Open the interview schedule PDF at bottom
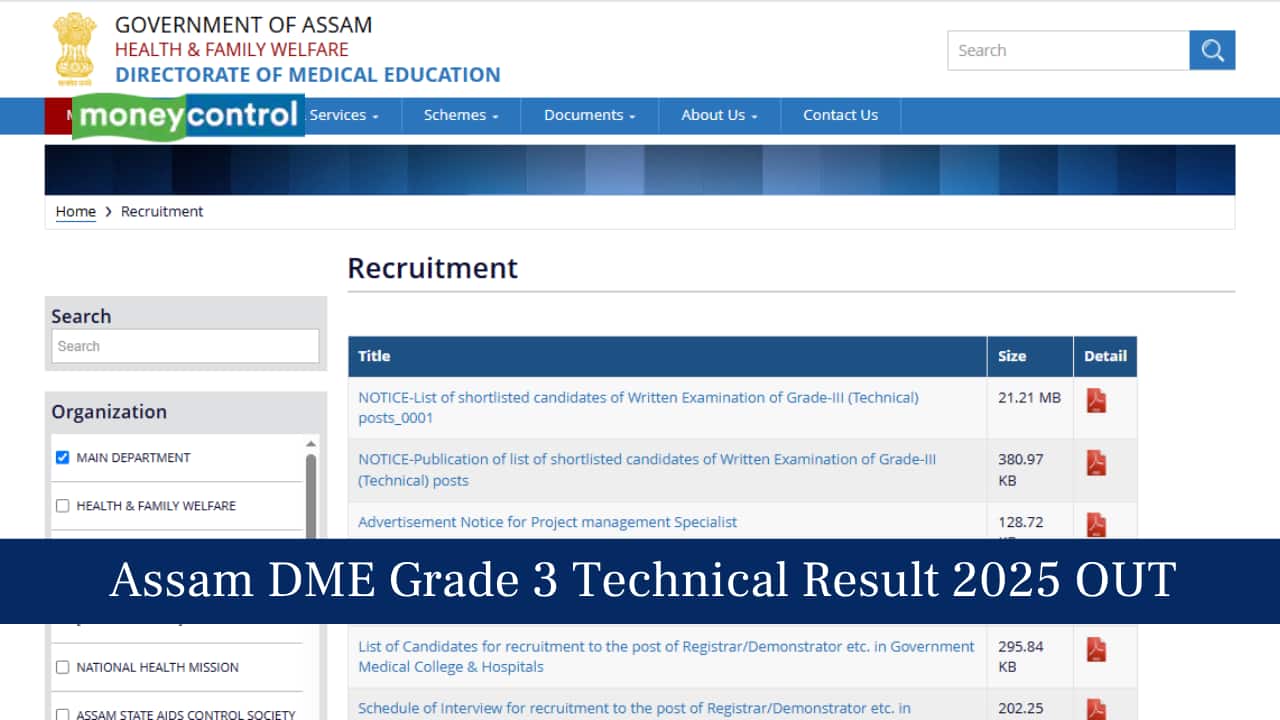The height and width of the screenshot is (720, 1280). click(x=1096, y=707)
